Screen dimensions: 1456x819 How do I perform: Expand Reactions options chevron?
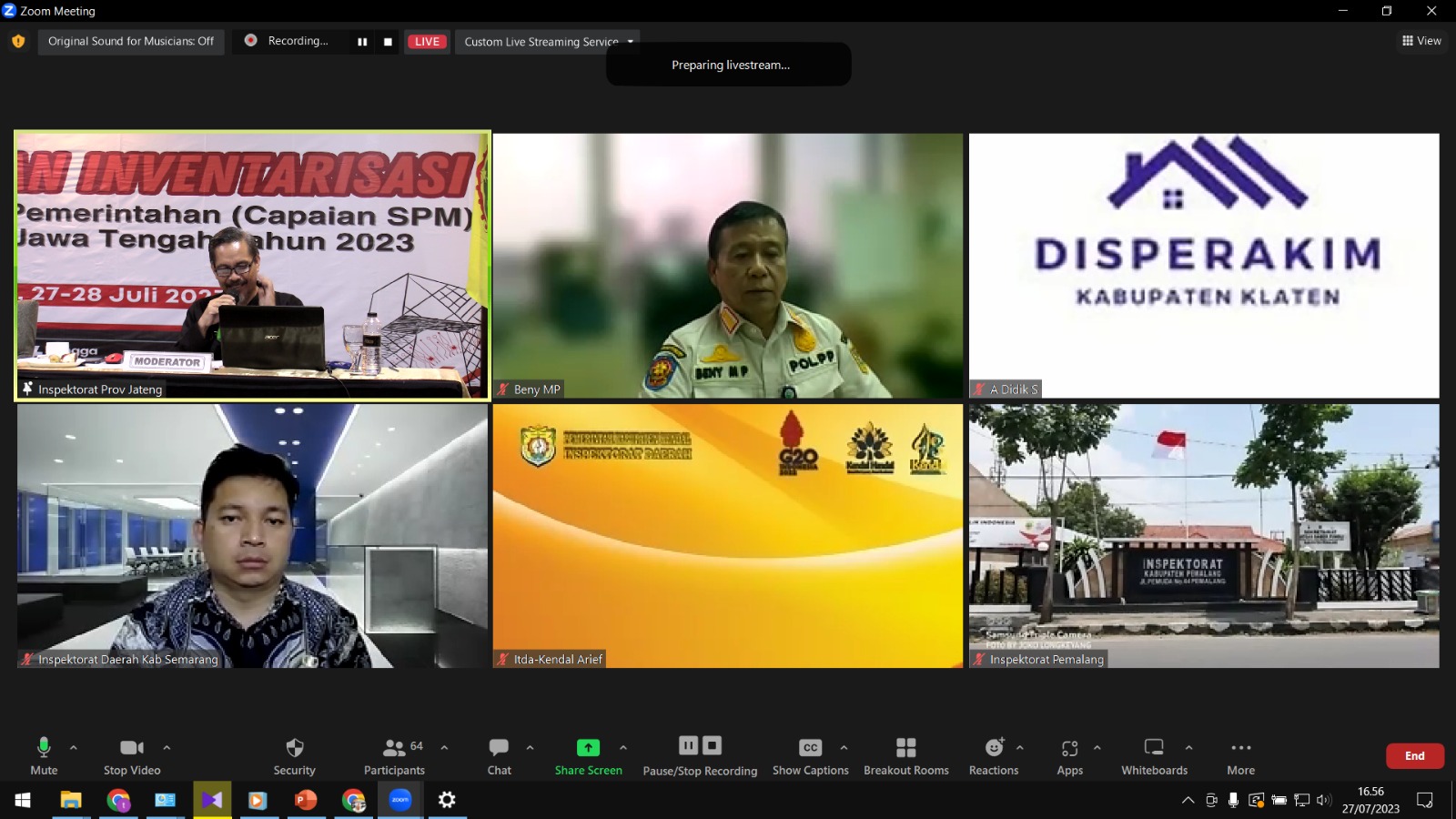coord(1020,748)
